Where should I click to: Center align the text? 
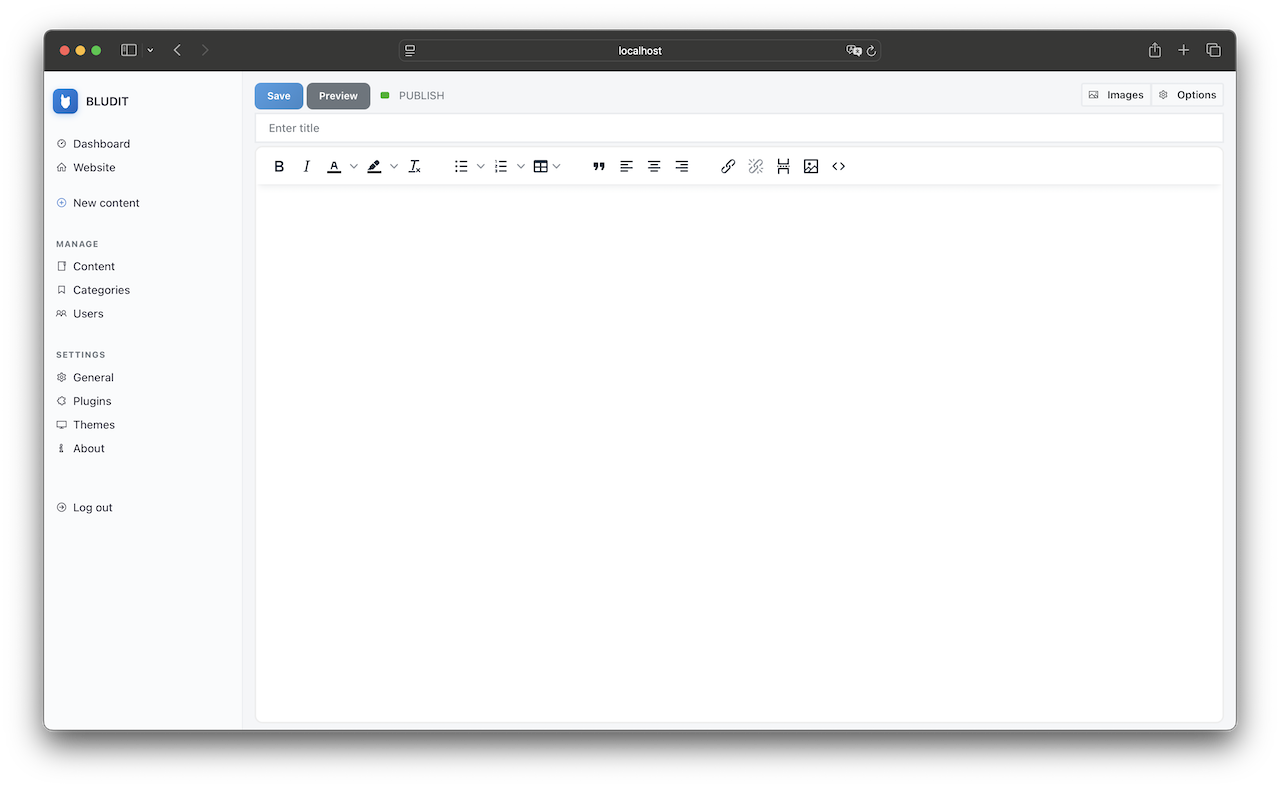(x=654, y=166)
